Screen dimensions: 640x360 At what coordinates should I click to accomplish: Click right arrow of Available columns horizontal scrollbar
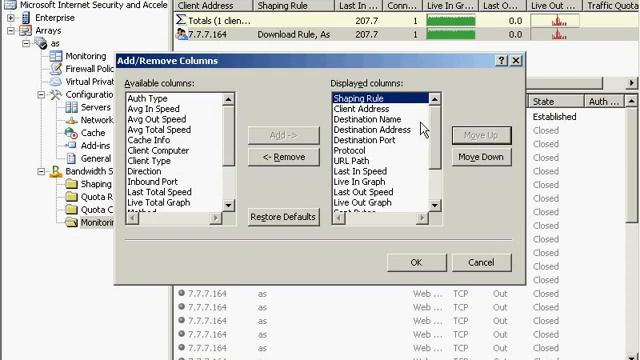coord(216,218)
